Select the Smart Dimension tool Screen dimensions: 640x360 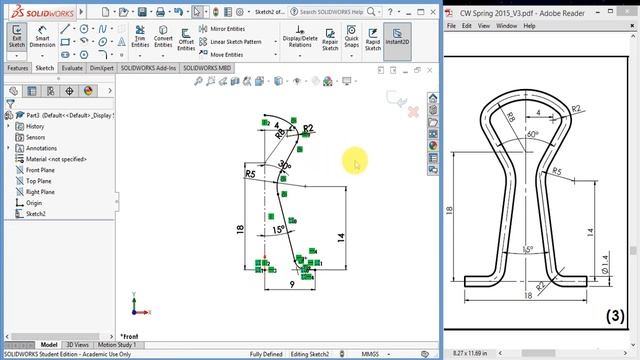(x=42, y=36)
